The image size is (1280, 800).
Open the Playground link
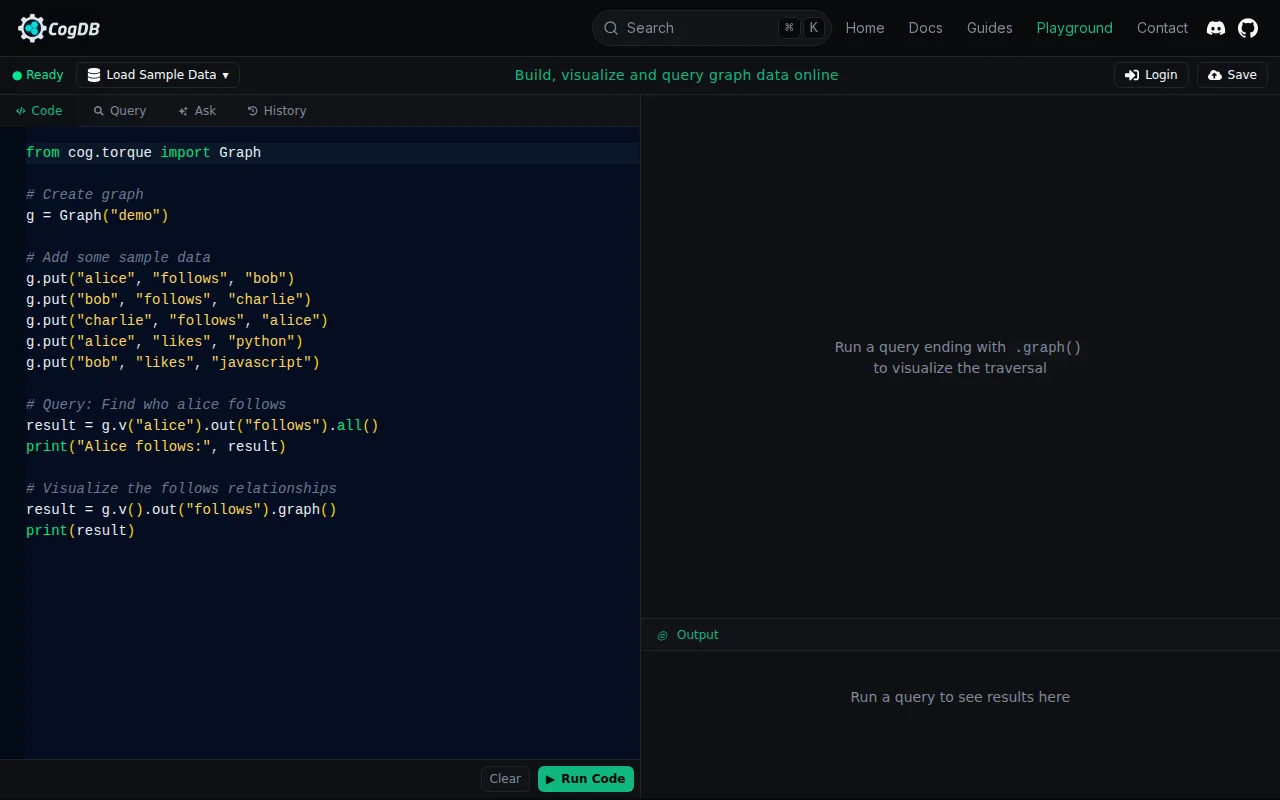[x=1074, y=28]
